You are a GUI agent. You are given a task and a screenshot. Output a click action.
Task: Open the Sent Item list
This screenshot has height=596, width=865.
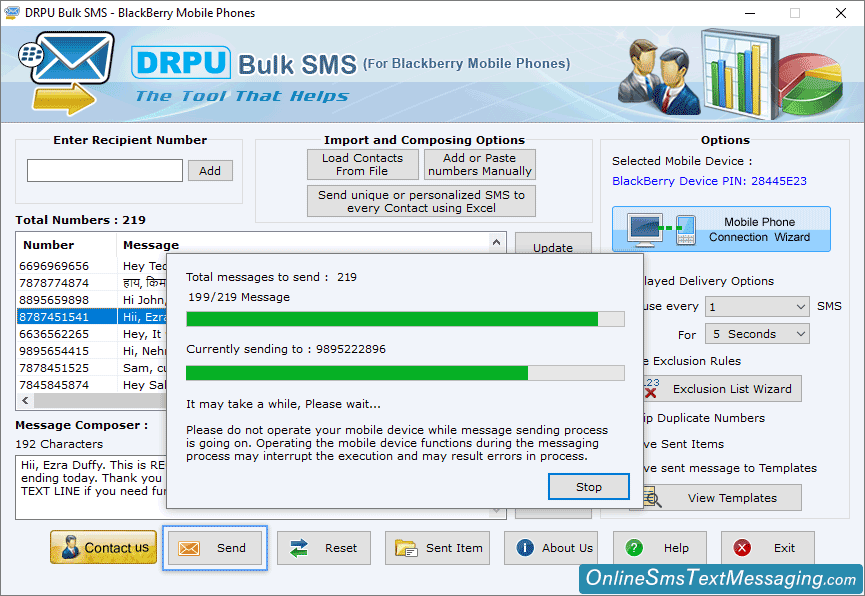coord(437,548)
